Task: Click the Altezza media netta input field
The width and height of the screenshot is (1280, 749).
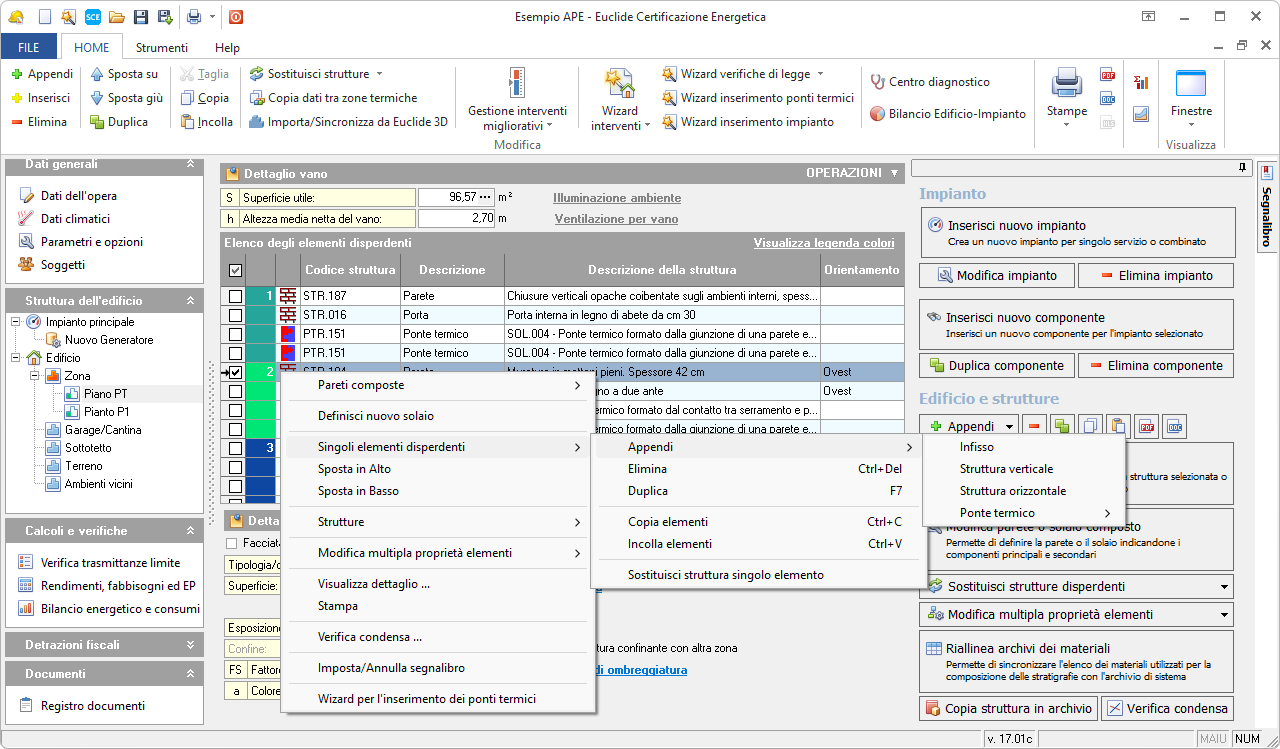Action: (456, 218)
